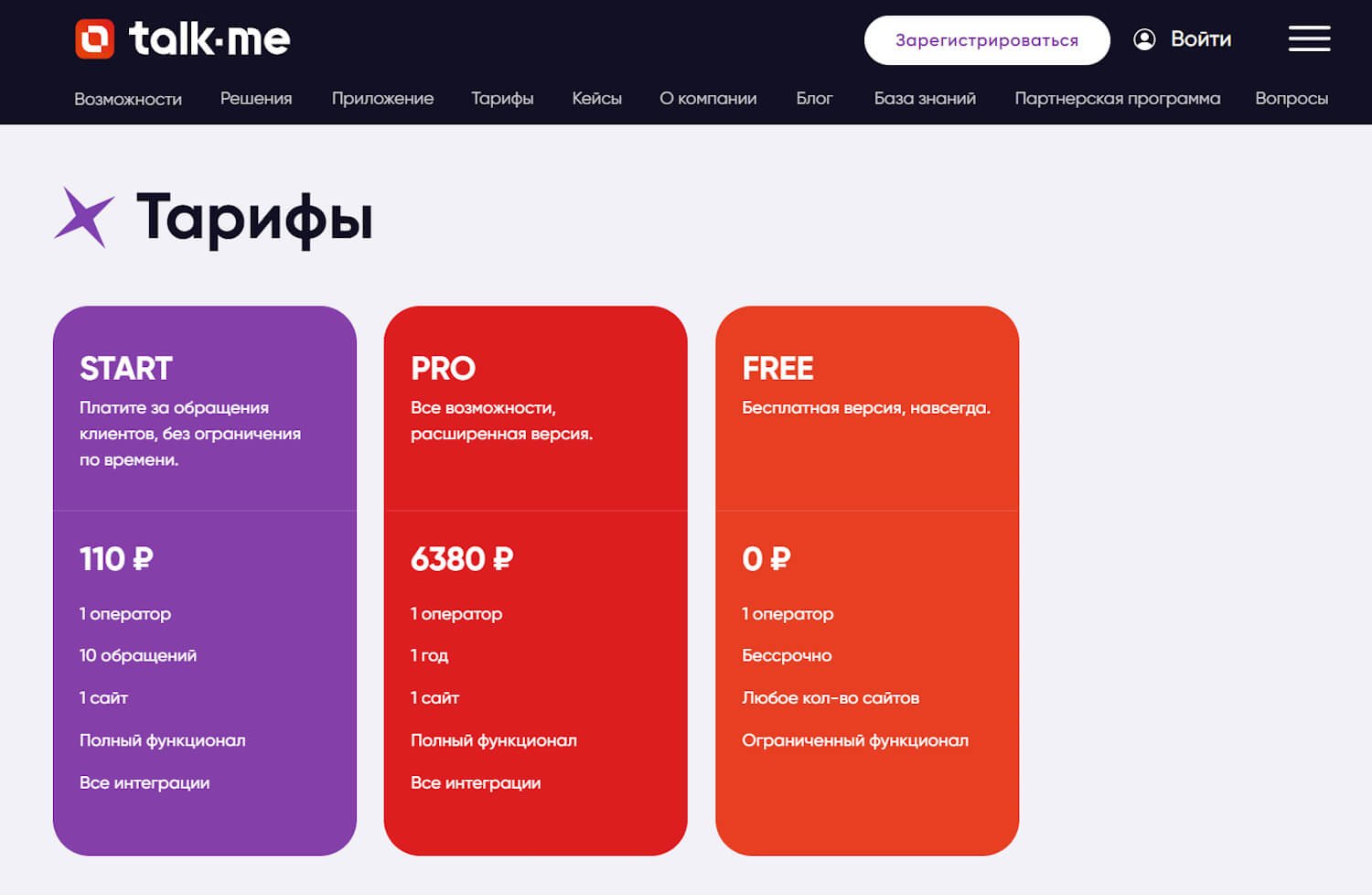Click the talk-me orange logo icon
Image resolution: width=1372 pixels, height=895 pixels.
click(94, 38)
